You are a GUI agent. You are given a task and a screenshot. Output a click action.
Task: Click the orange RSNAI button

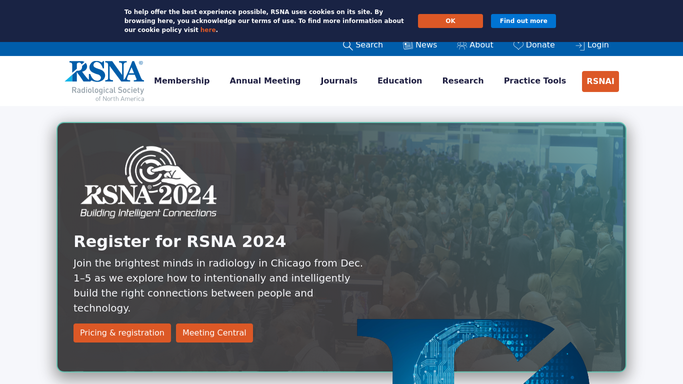tap(600, 81)
